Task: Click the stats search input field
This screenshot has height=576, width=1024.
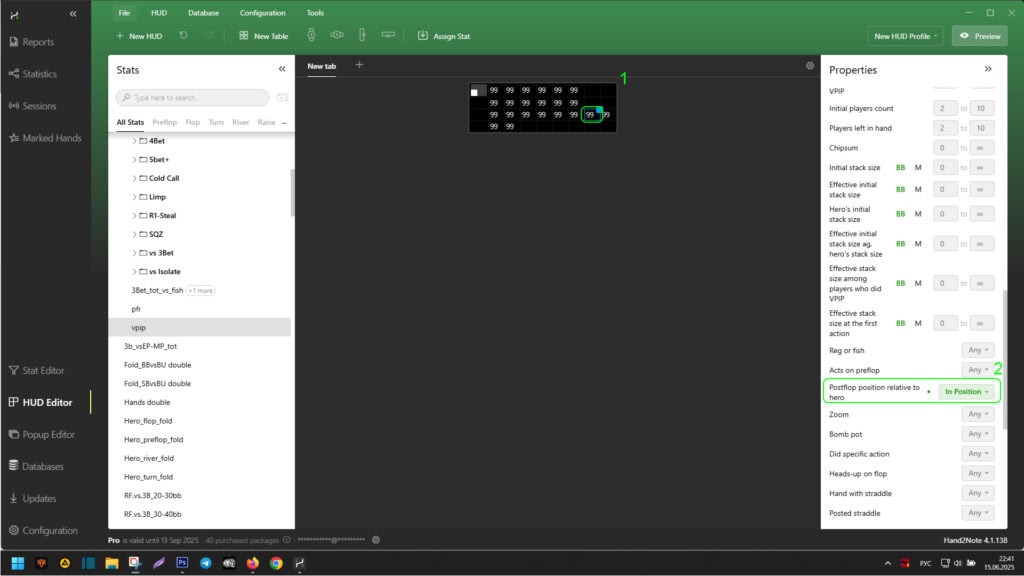Action: coord(193,98)
